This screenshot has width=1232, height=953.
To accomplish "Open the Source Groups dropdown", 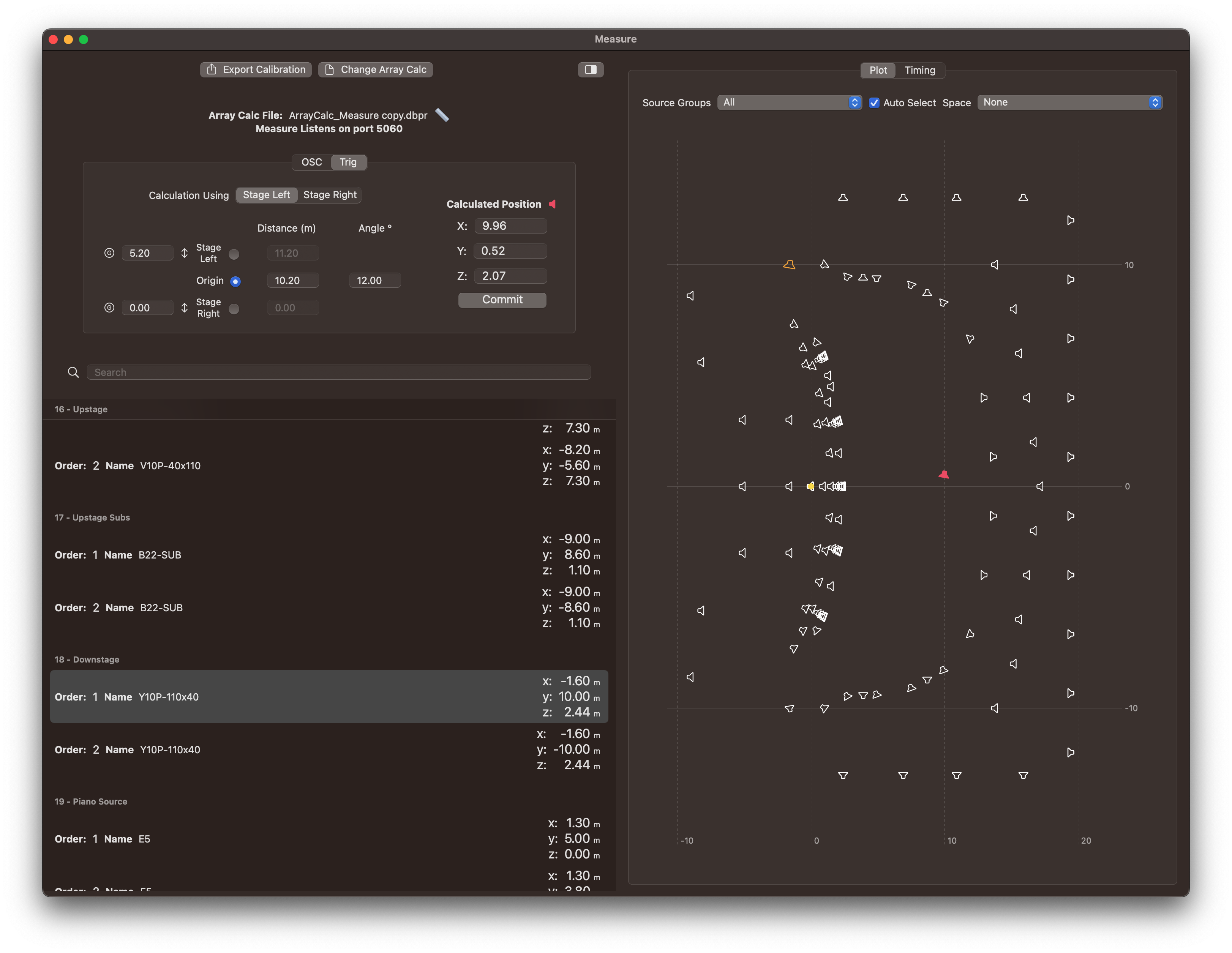I will 789,103.
